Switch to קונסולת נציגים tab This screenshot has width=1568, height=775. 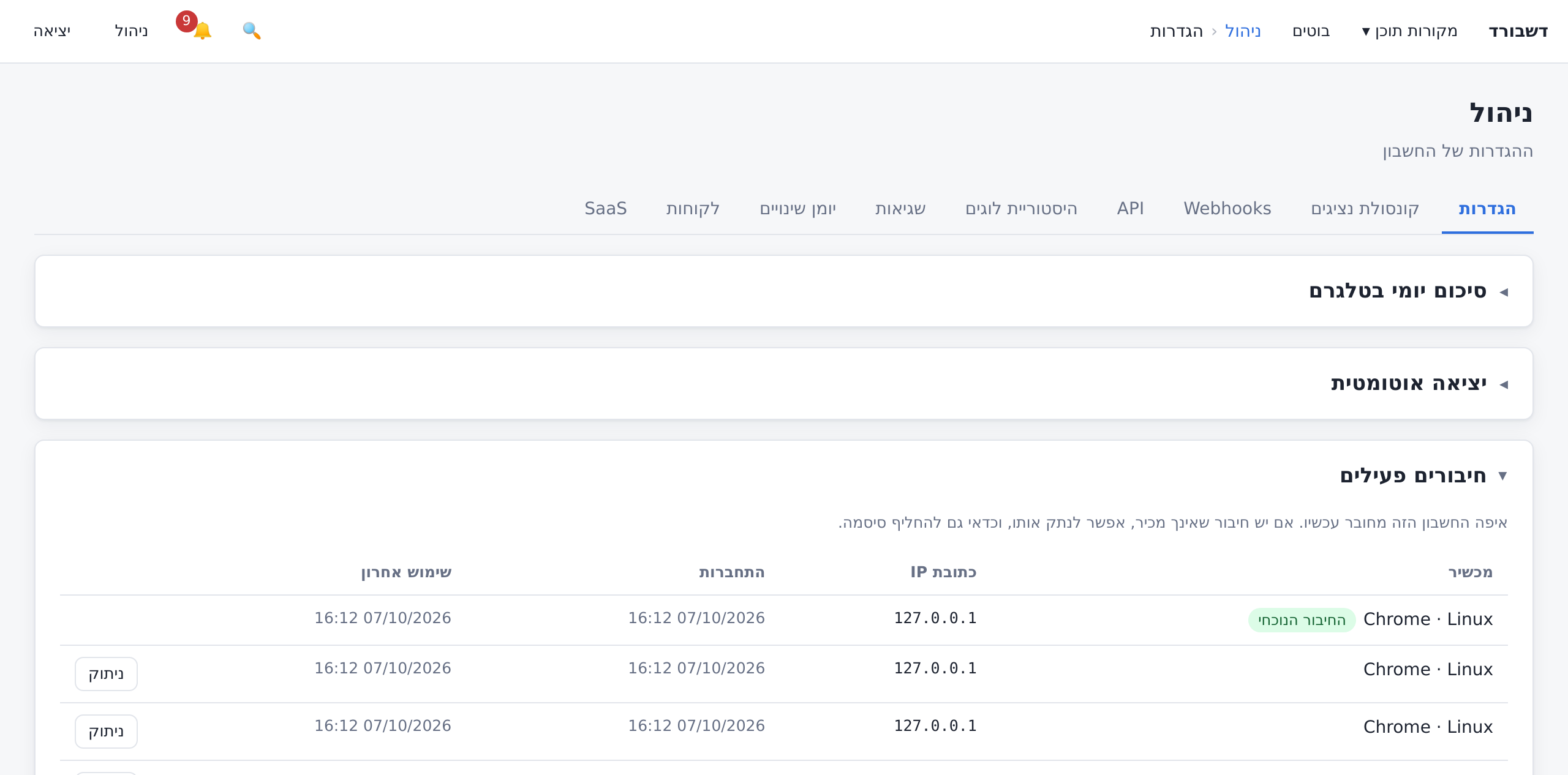click(x=1365, y=209)
